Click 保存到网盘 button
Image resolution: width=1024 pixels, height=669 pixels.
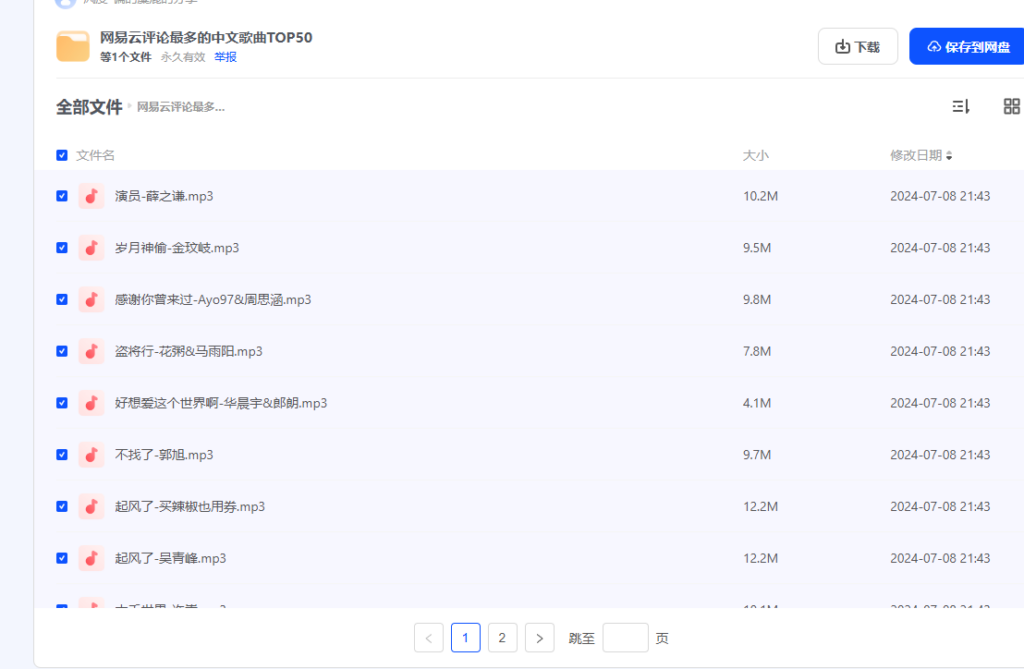tap(968, 46)
